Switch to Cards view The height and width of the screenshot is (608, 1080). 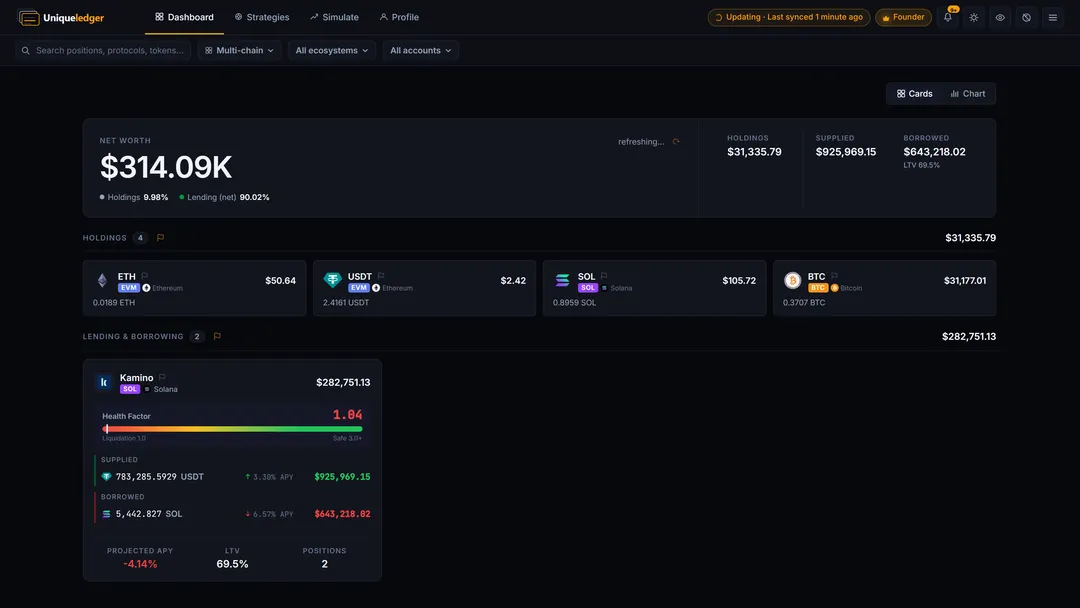pyautogui.click(x=914, y=94)
